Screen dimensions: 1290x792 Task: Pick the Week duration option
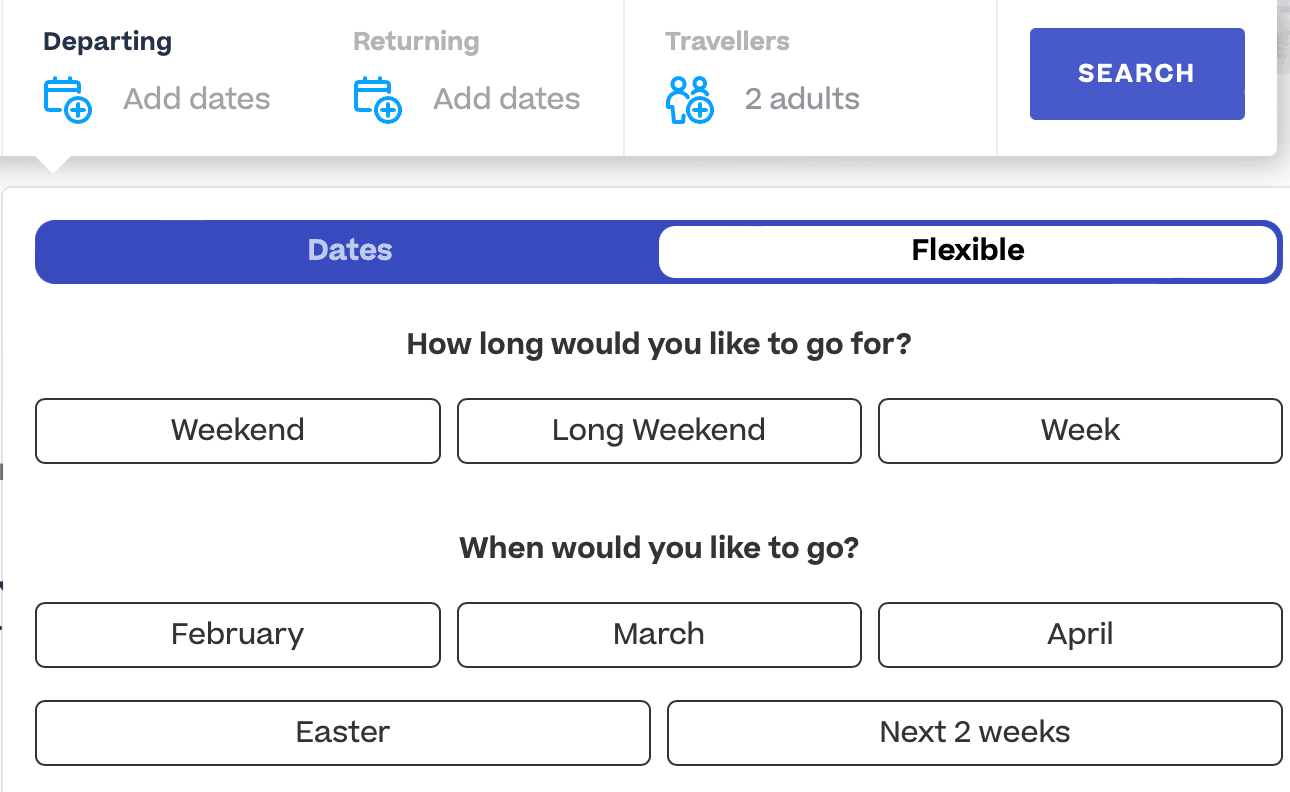click(1079, 431)
